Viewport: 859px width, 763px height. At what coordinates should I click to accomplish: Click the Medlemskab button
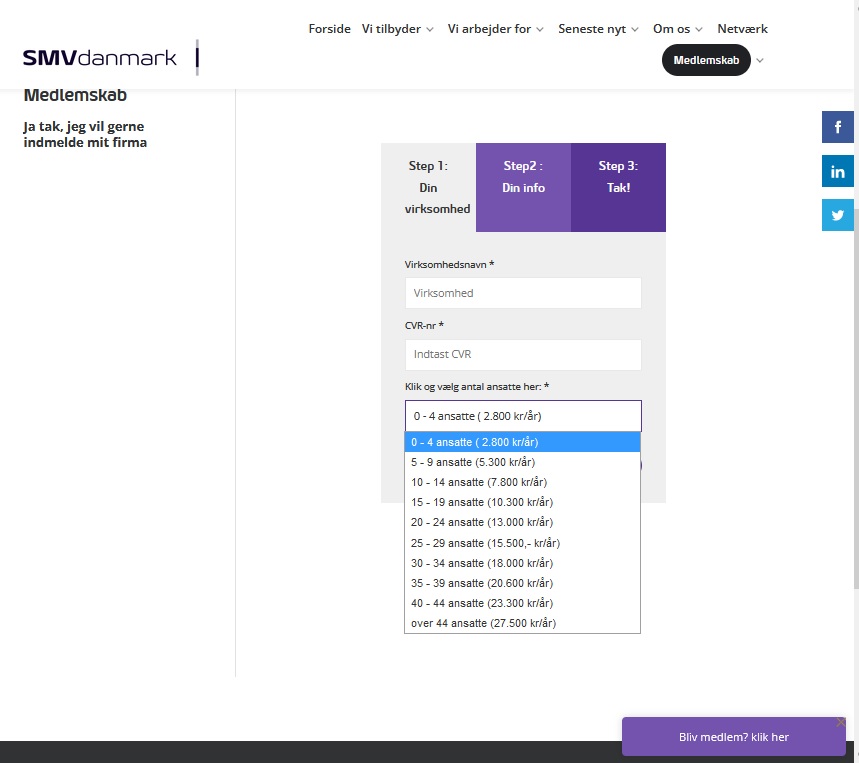705,61
